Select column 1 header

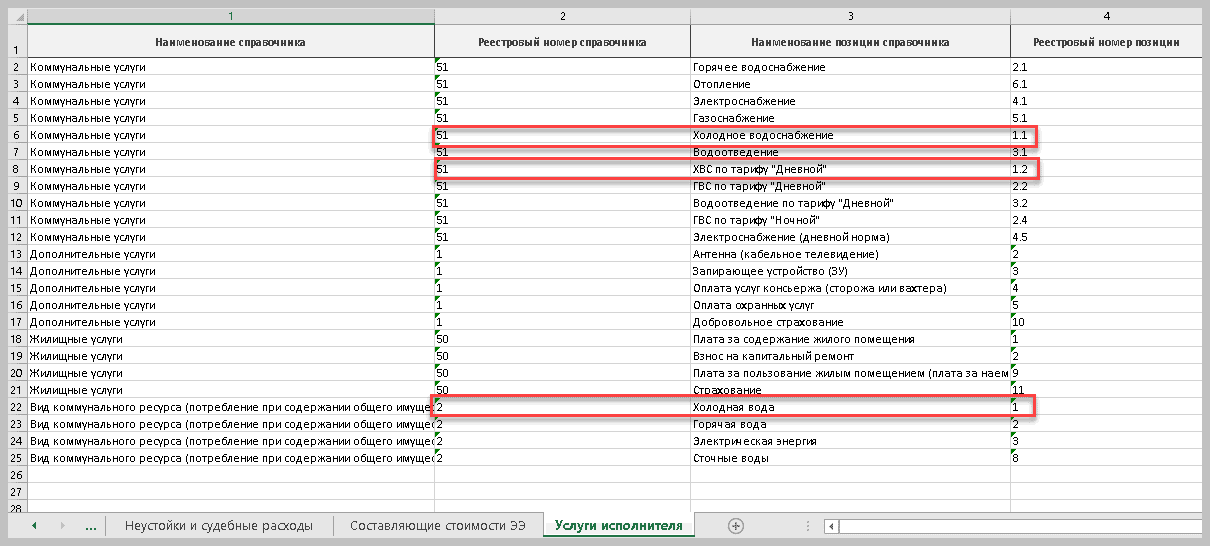[230, 17]
